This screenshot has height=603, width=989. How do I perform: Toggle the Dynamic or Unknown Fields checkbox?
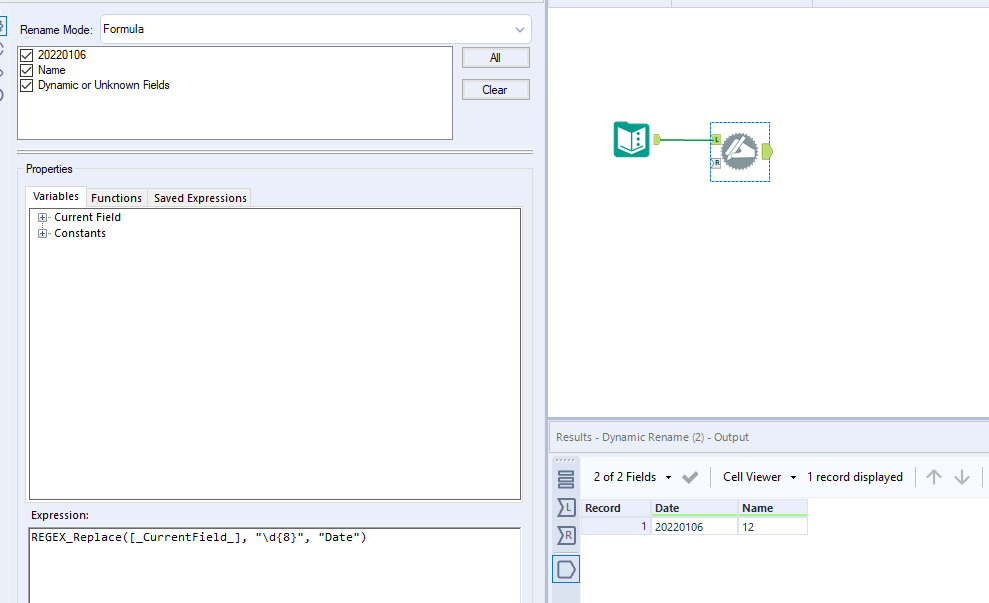[26, 85]
